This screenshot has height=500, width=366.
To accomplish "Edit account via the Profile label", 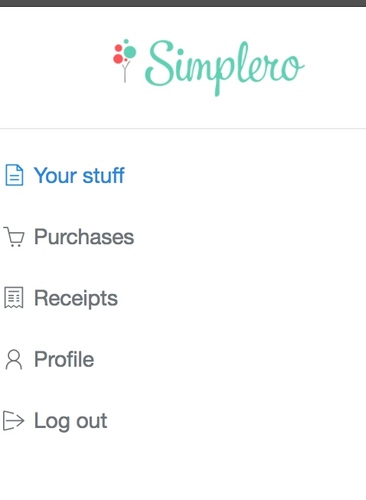I will tap(64, 359).
